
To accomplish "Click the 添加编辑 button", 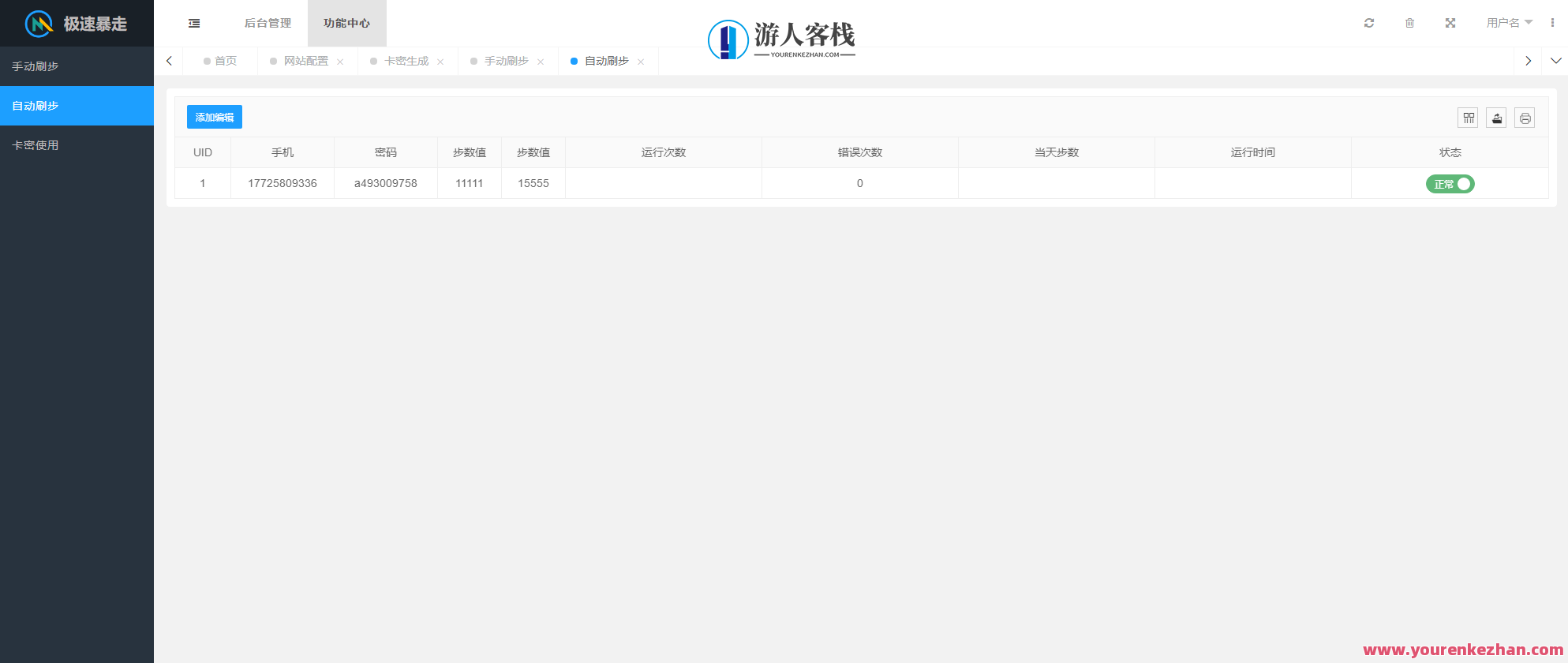I will [215, 117].
